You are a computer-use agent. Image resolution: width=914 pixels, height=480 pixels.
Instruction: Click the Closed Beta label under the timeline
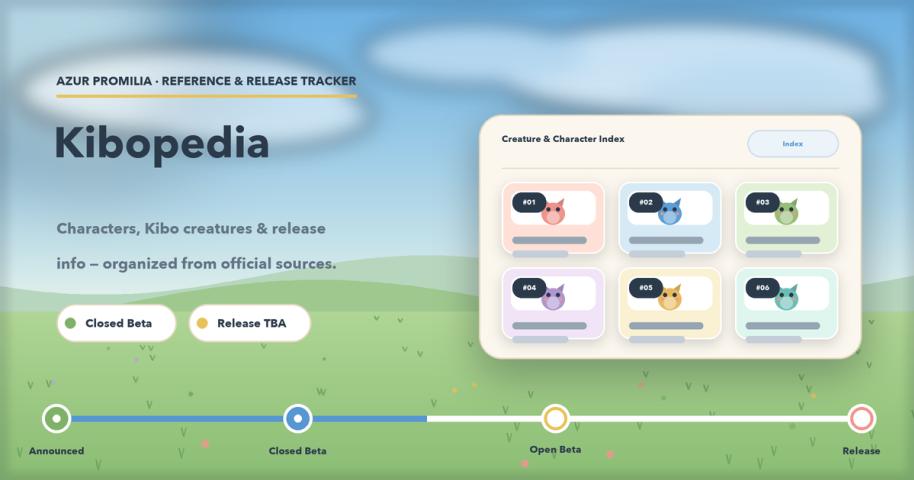click(298, 451)
